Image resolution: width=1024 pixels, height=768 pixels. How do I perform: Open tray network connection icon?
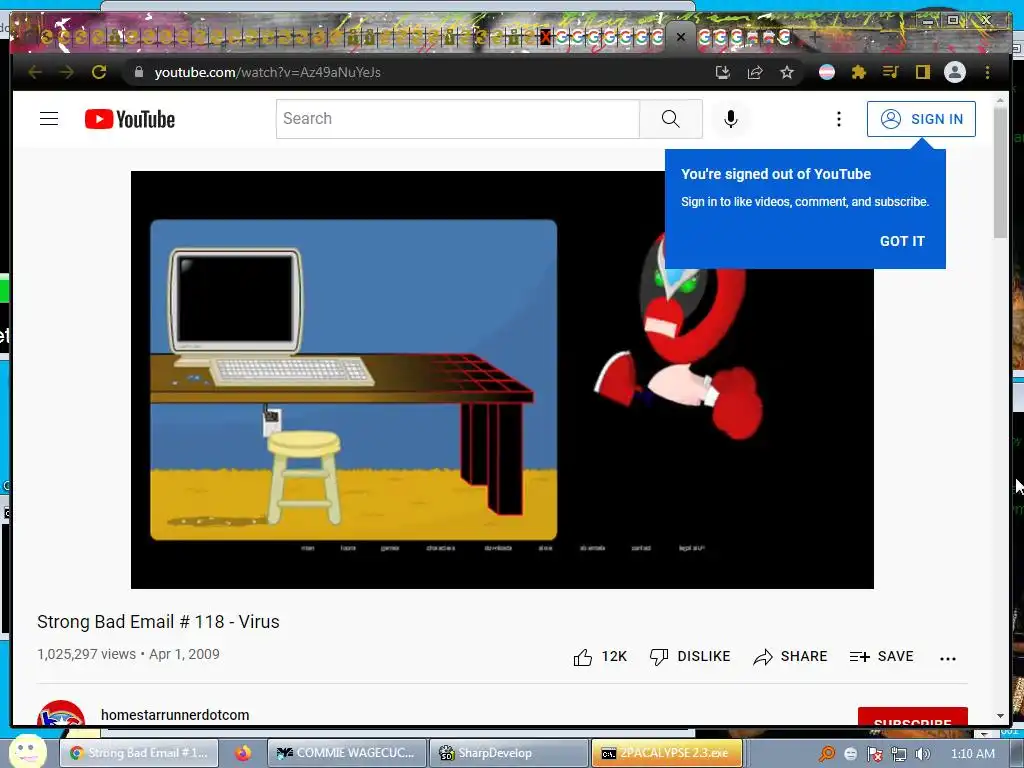pyautogui.click(x=899, y=754)
